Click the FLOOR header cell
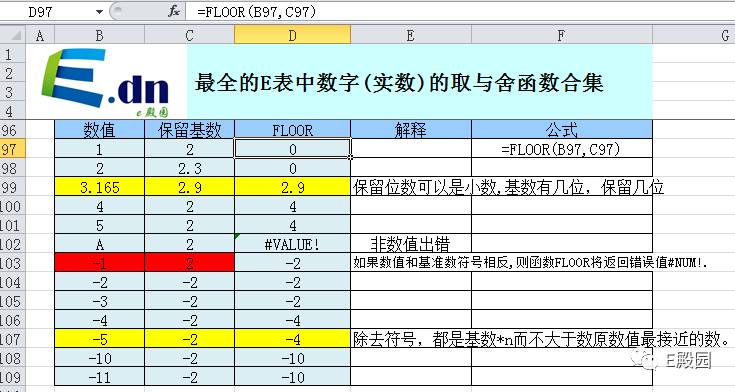 292,130
